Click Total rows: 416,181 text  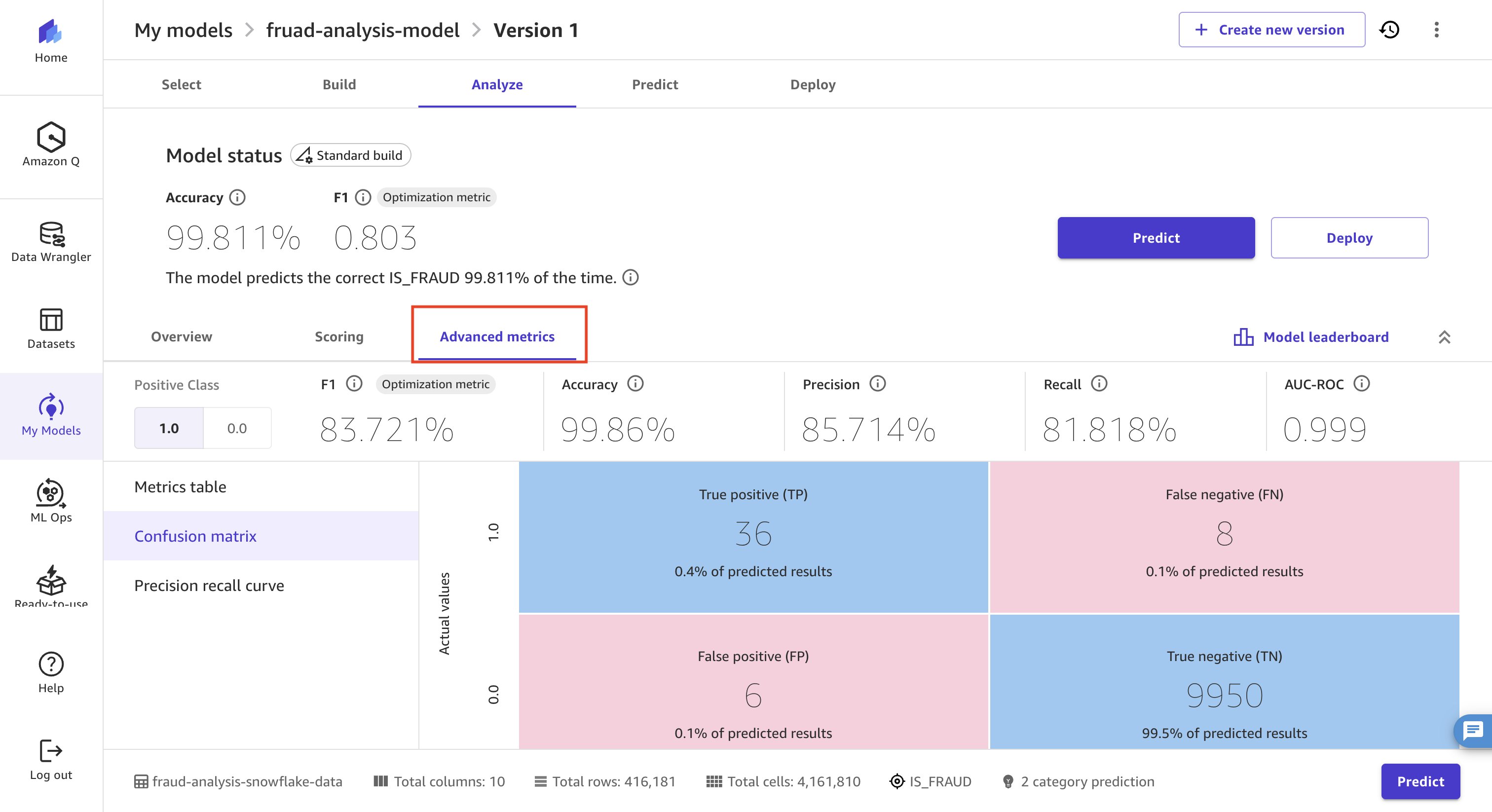(614, 781)
